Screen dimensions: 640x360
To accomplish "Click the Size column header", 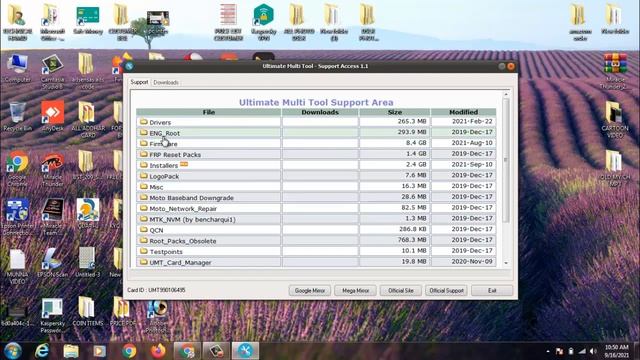I will (x=395, y=112).
